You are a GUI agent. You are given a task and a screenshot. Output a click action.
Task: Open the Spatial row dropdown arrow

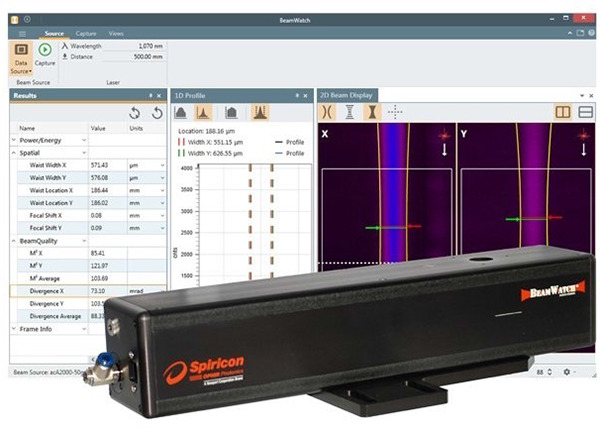[x=84, y=153]
